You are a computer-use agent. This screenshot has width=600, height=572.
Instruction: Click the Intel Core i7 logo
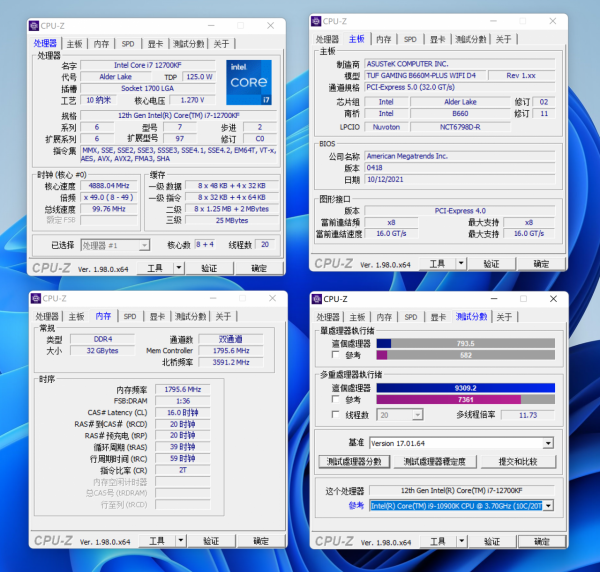tap(249, 82)
